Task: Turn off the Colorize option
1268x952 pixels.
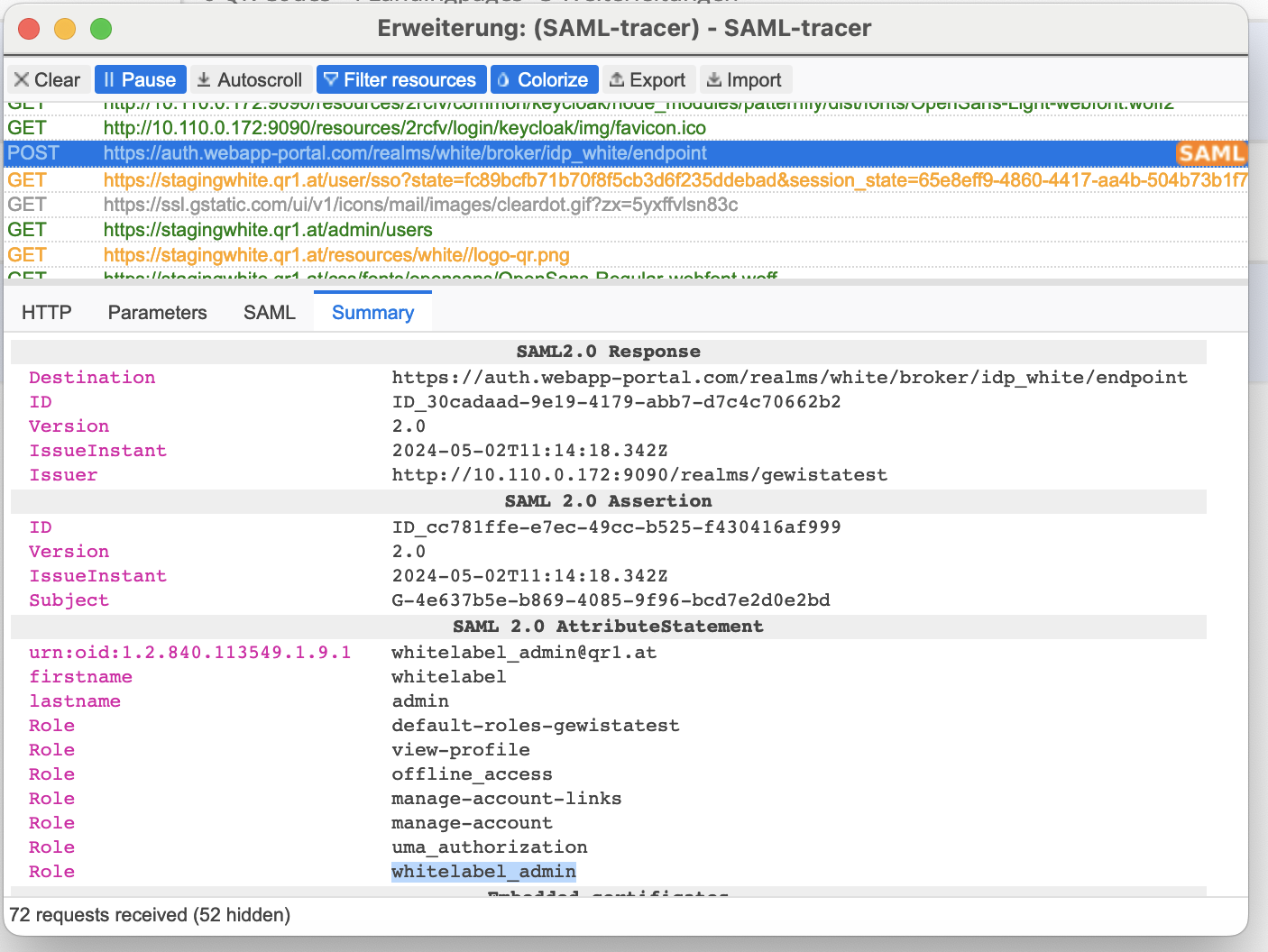Action: pos(545,79)
